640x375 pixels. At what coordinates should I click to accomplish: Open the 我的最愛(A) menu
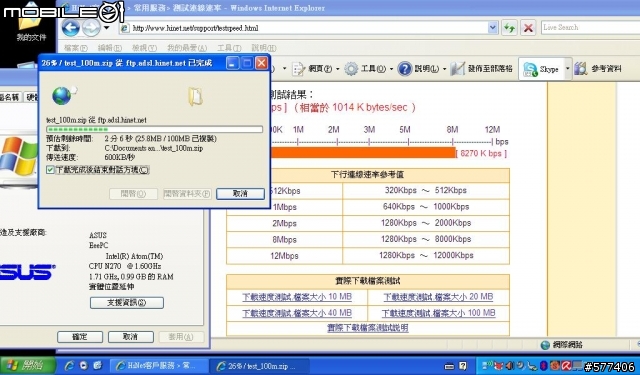(187, 48)
